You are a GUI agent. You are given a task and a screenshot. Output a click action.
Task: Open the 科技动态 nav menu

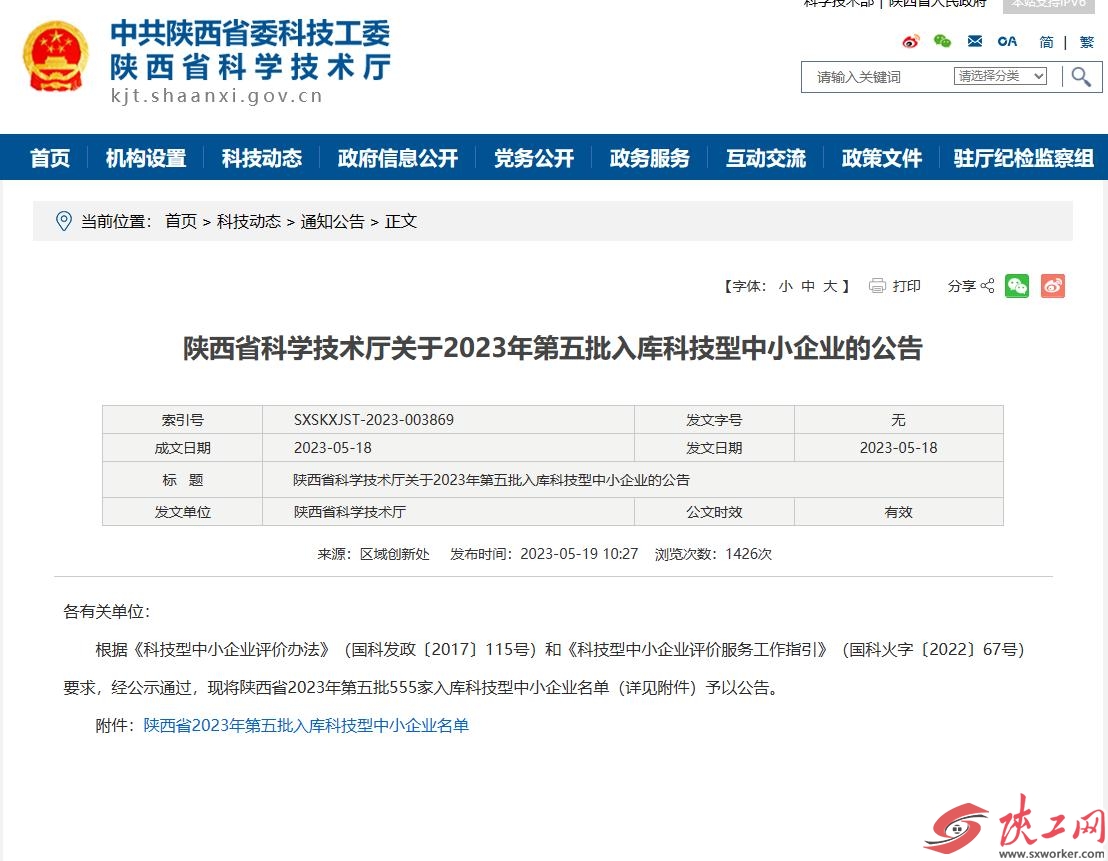tap(262, 158)
